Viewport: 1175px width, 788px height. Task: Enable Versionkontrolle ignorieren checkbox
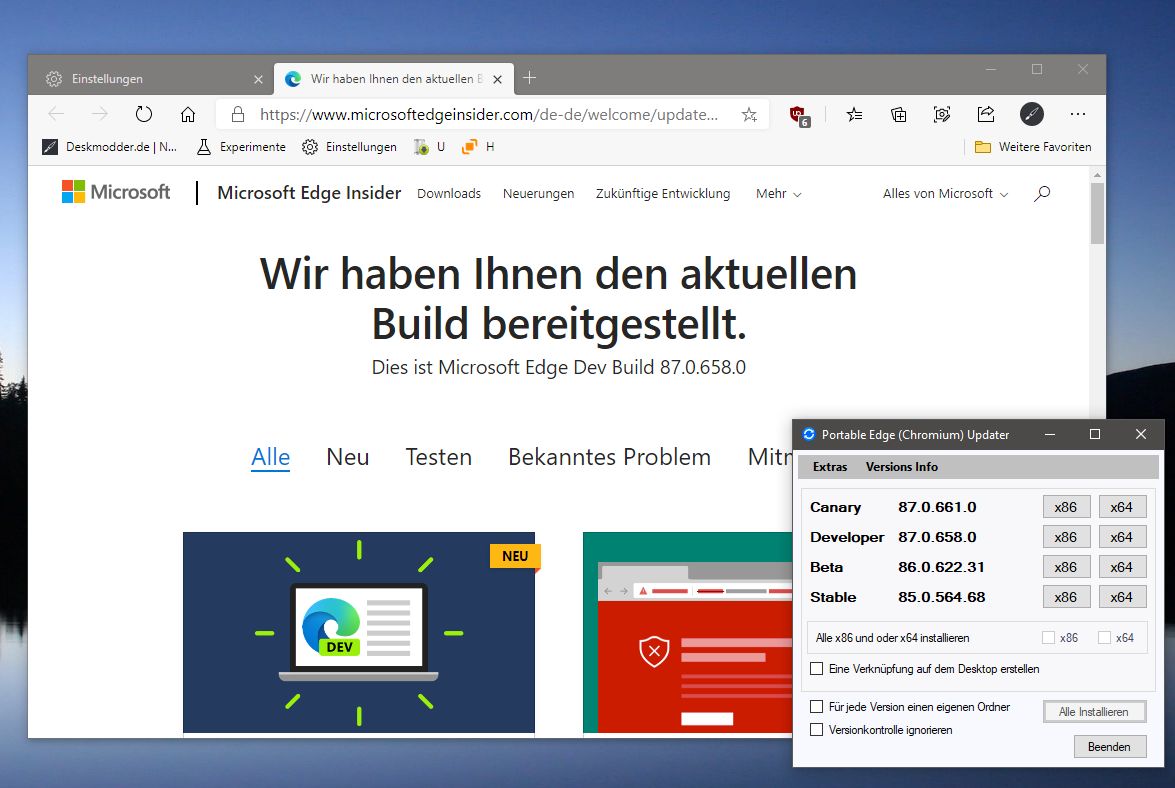tap(817, 730)
